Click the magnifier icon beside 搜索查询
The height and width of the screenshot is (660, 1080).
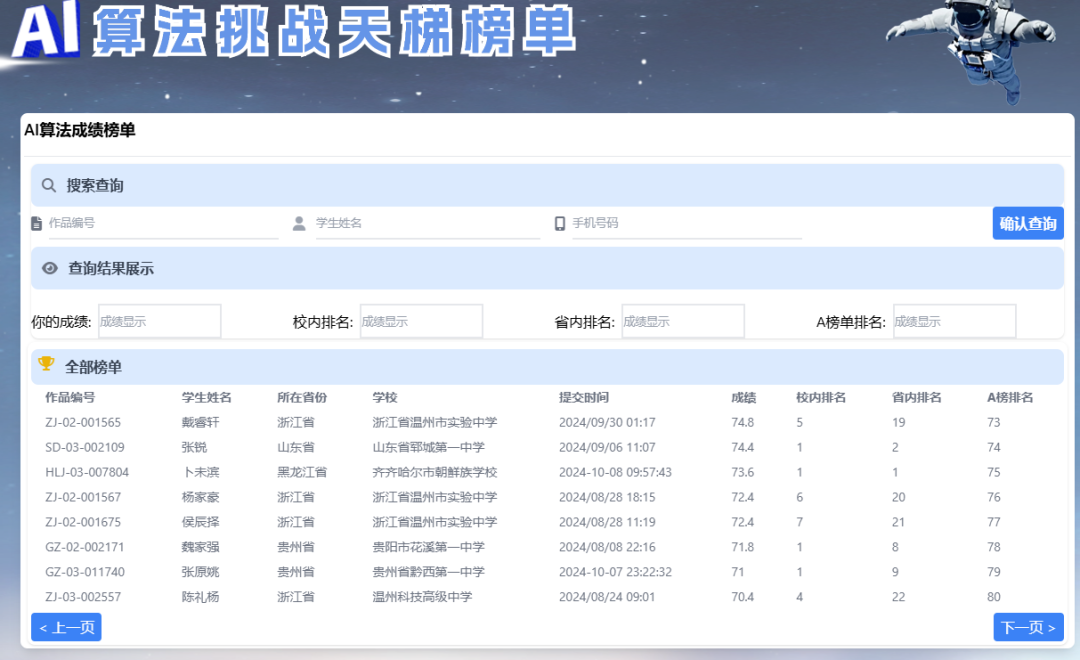tap(48, 185)
